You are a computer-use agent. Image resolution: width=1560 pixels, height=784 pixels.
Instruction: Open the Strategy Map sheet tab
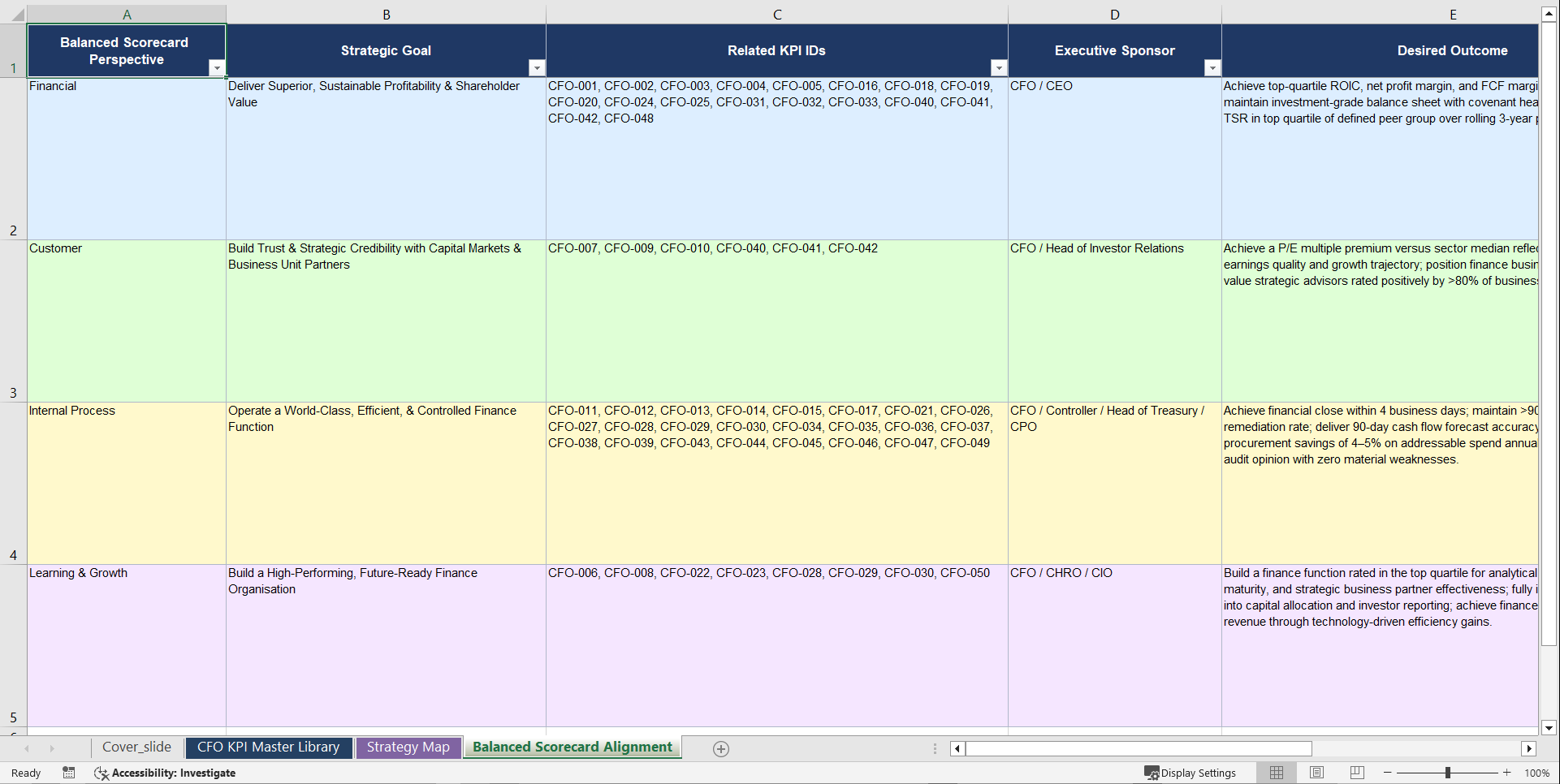tap(408, 747)
